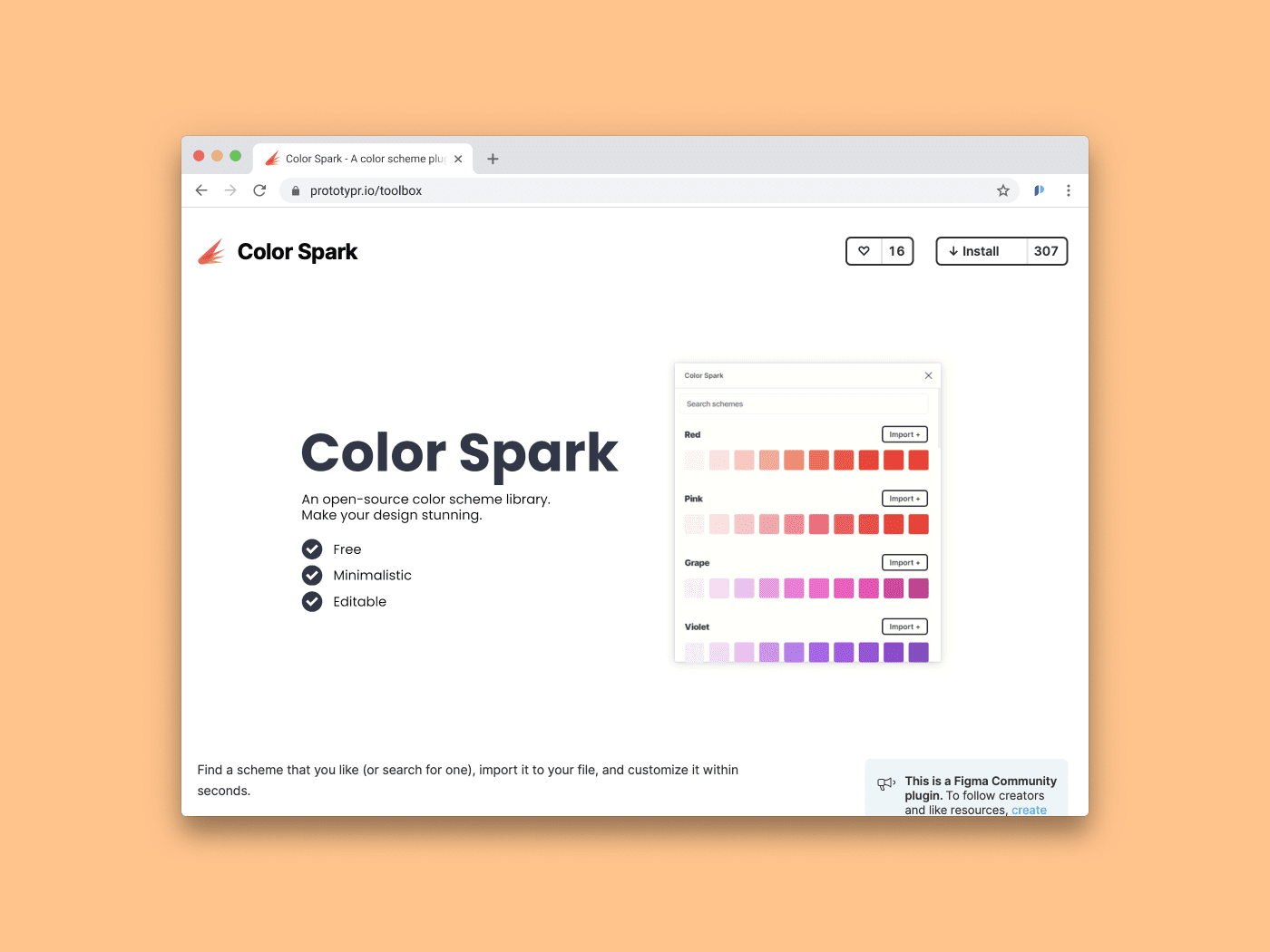Image resolution: width=1270 pixels, height=952 pixels.
Task: Click the browser back arrow
Action: click(x=201, y=190)
